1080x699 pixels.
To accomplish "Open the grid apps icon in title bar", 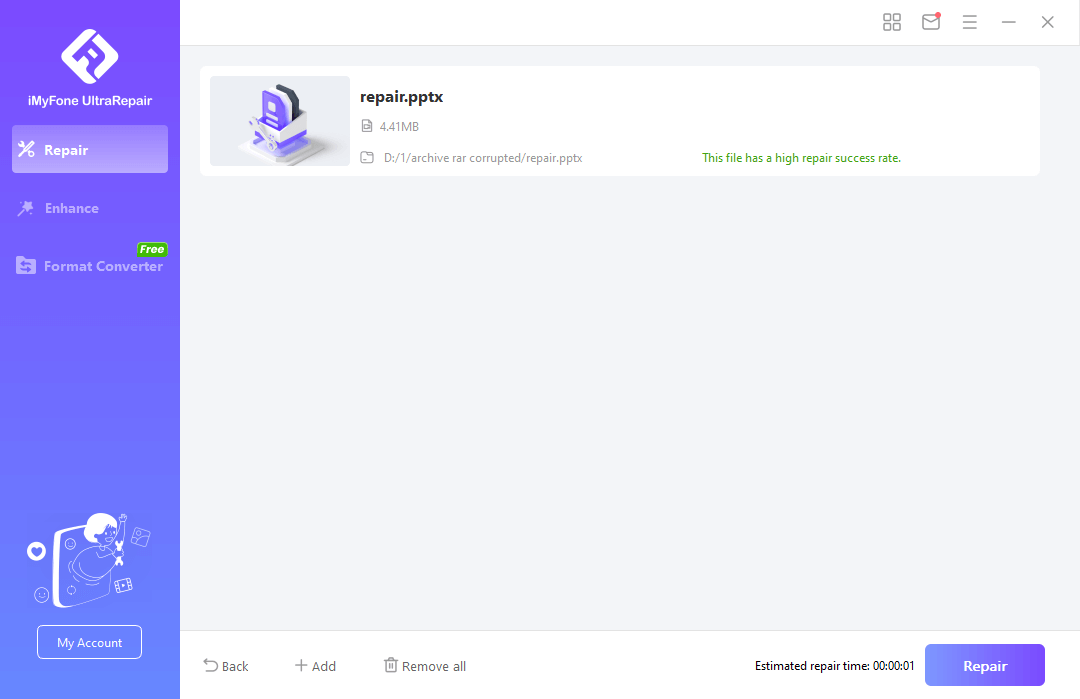I will pos(892,22).
